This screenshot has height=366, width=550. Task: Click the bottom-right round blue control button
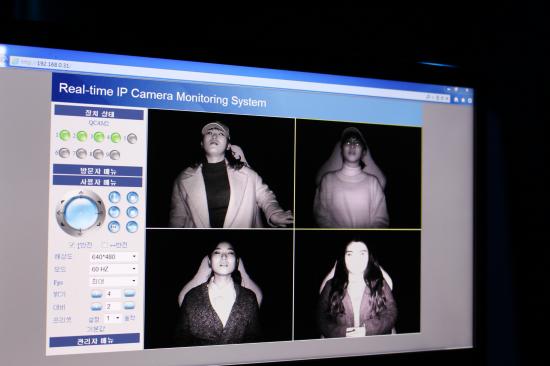click(132, 227)
